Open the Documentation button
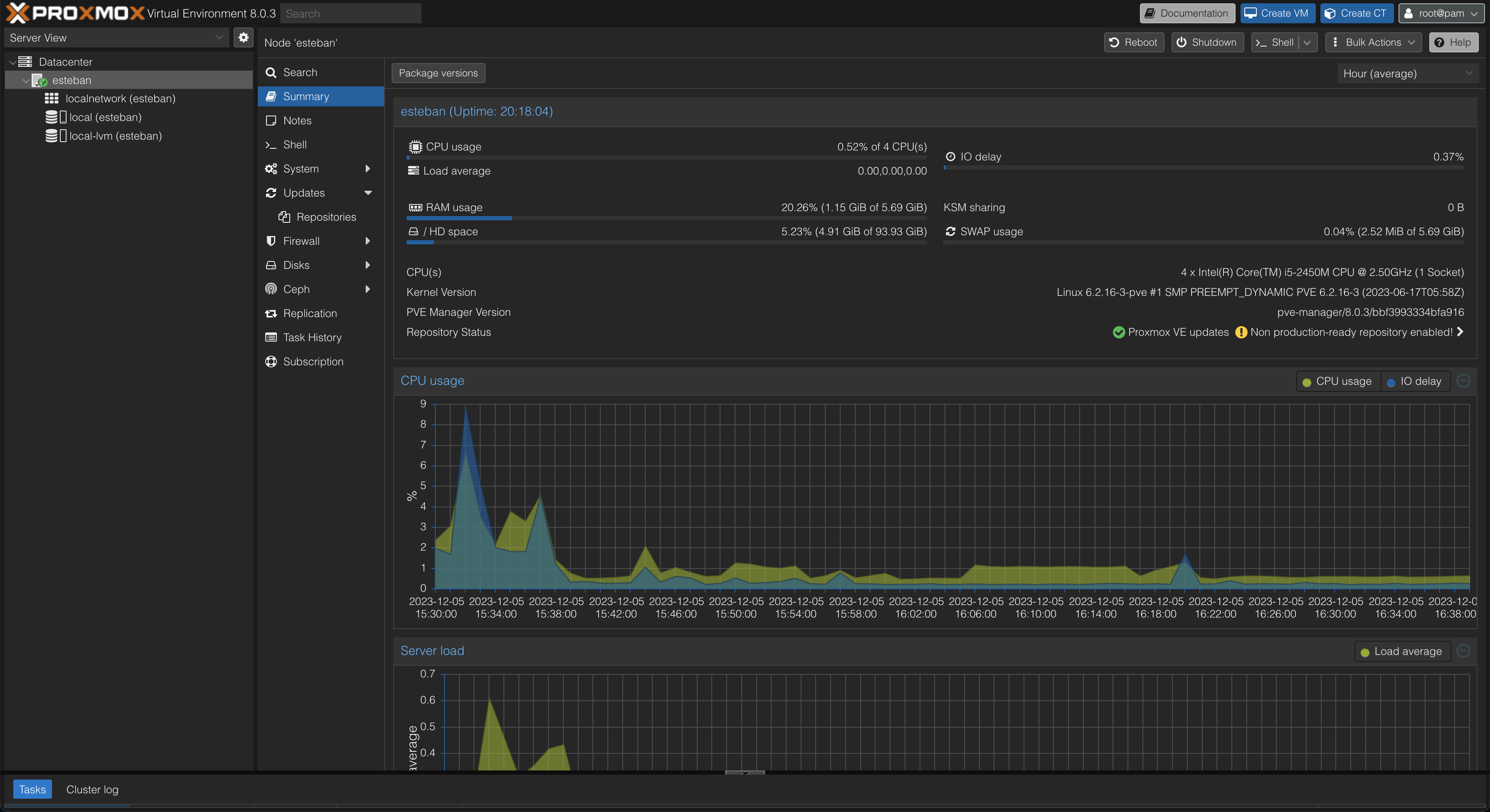Viewport: 1490px width, 812px height. [1187, 13]
